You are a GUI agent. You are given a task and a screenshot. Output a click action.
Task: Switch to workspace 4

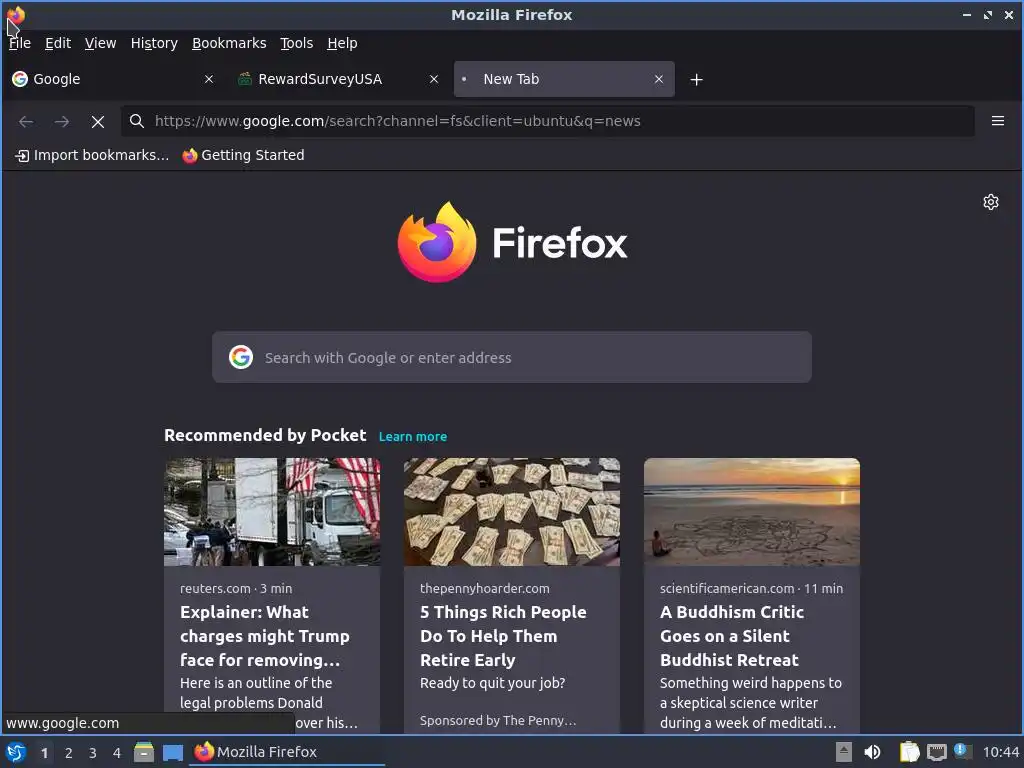coord(117,753)
